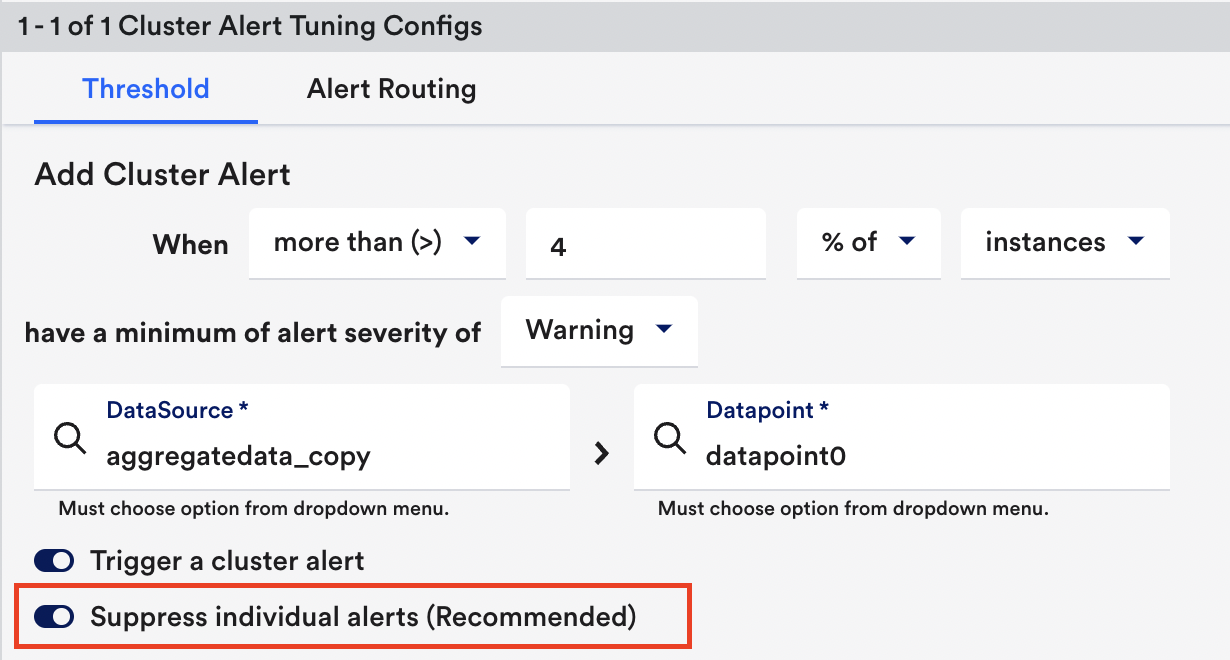Switch to the Threshold tab

(146, 89)
